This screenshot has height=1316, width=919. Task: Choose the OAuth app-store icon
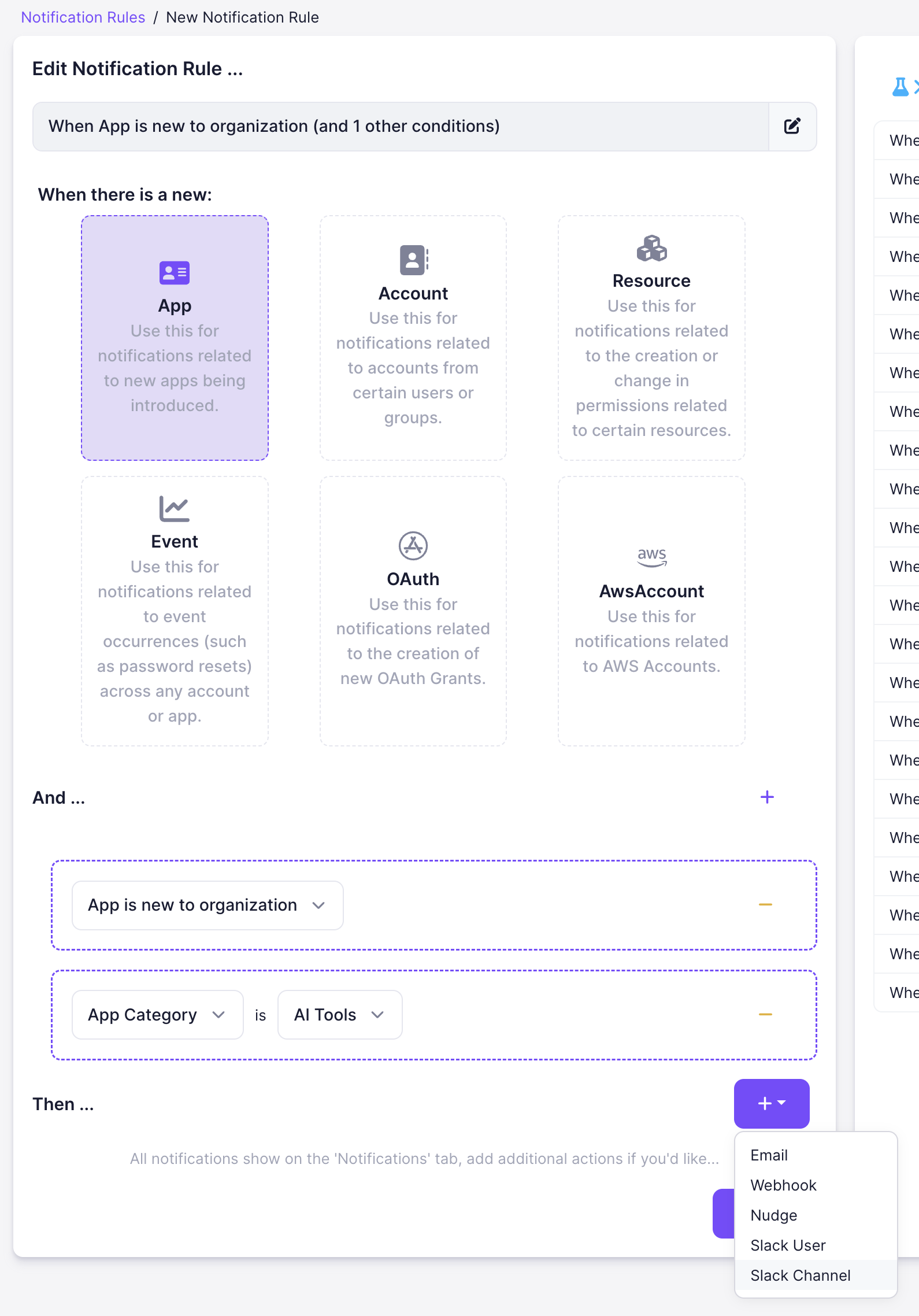413,546
